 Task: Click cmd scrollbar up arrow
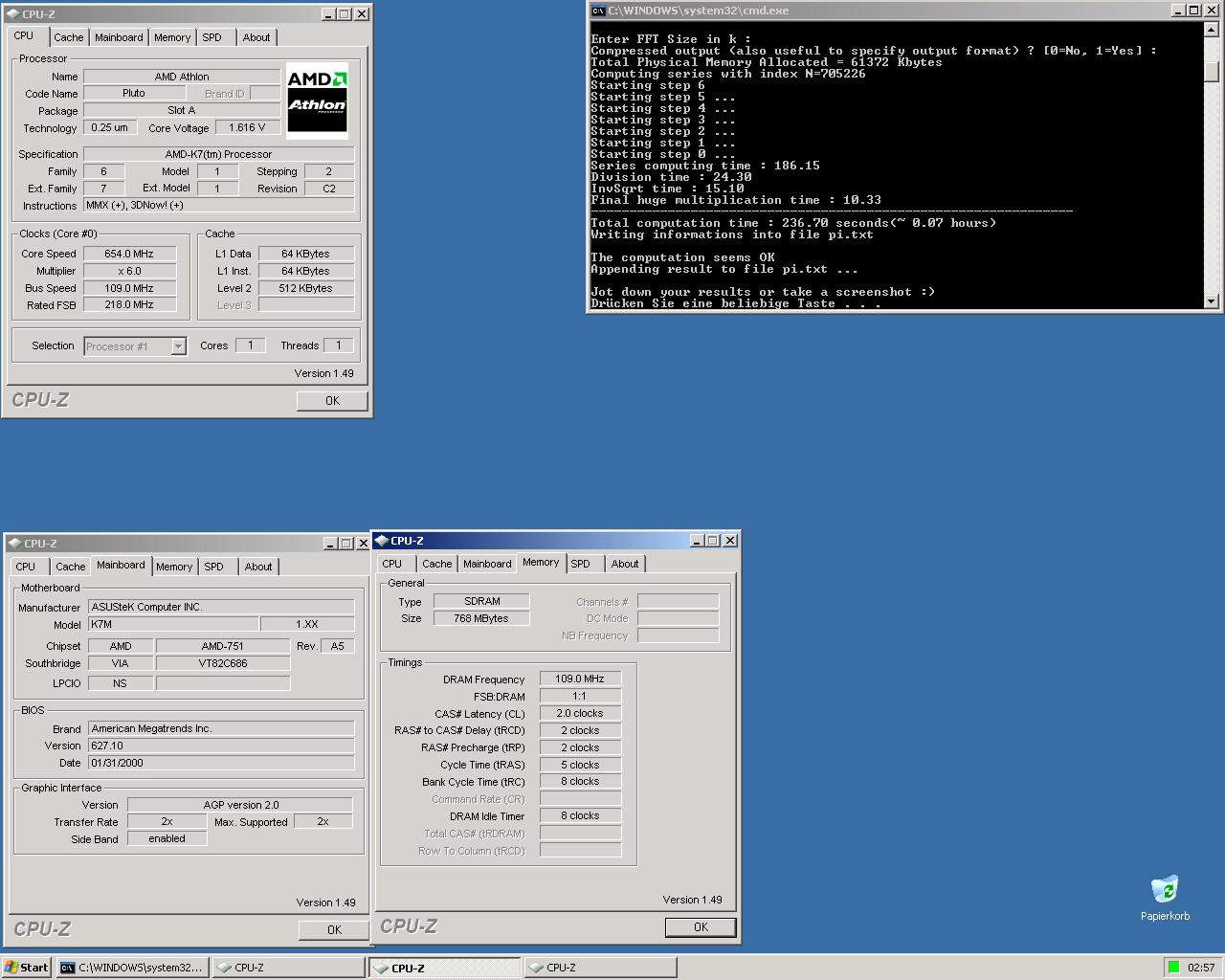click(1211, 30)
